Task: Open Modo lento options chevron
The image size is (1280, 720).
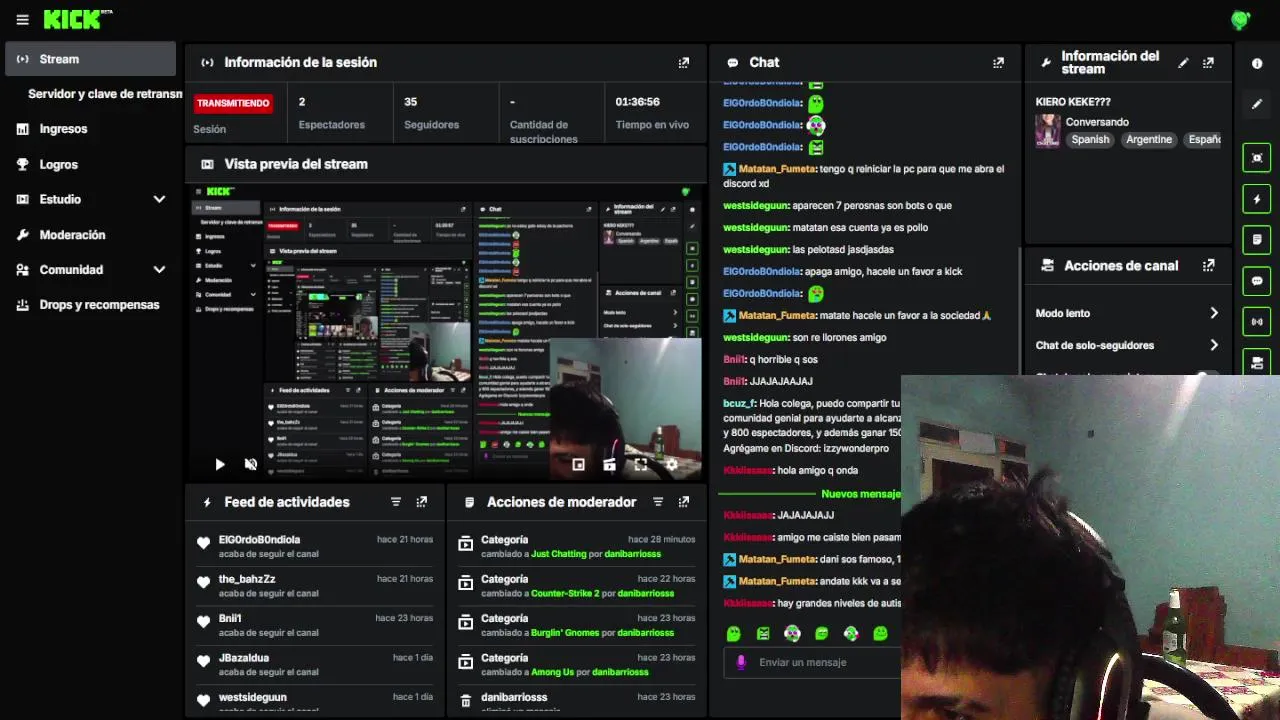Action: coord(1214,313)
